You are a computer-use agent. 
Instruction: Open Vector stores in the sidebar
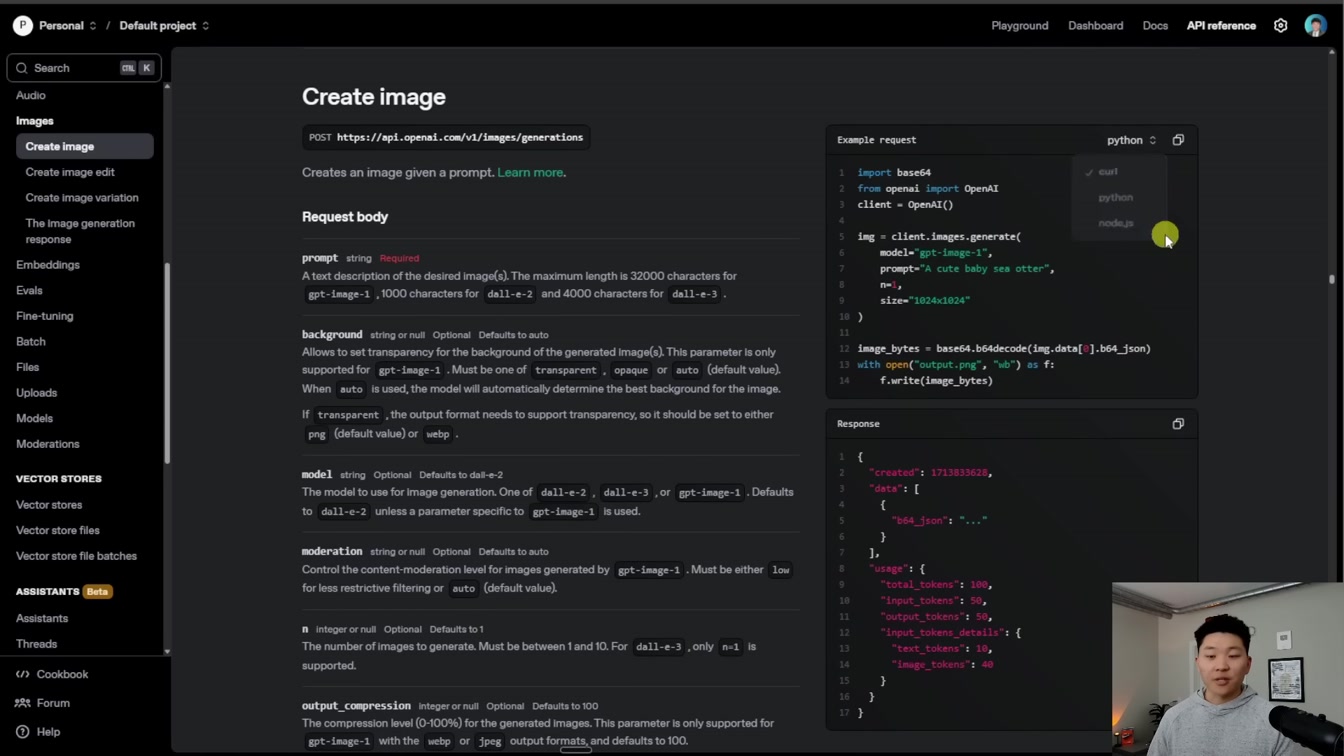coord(49,505)
